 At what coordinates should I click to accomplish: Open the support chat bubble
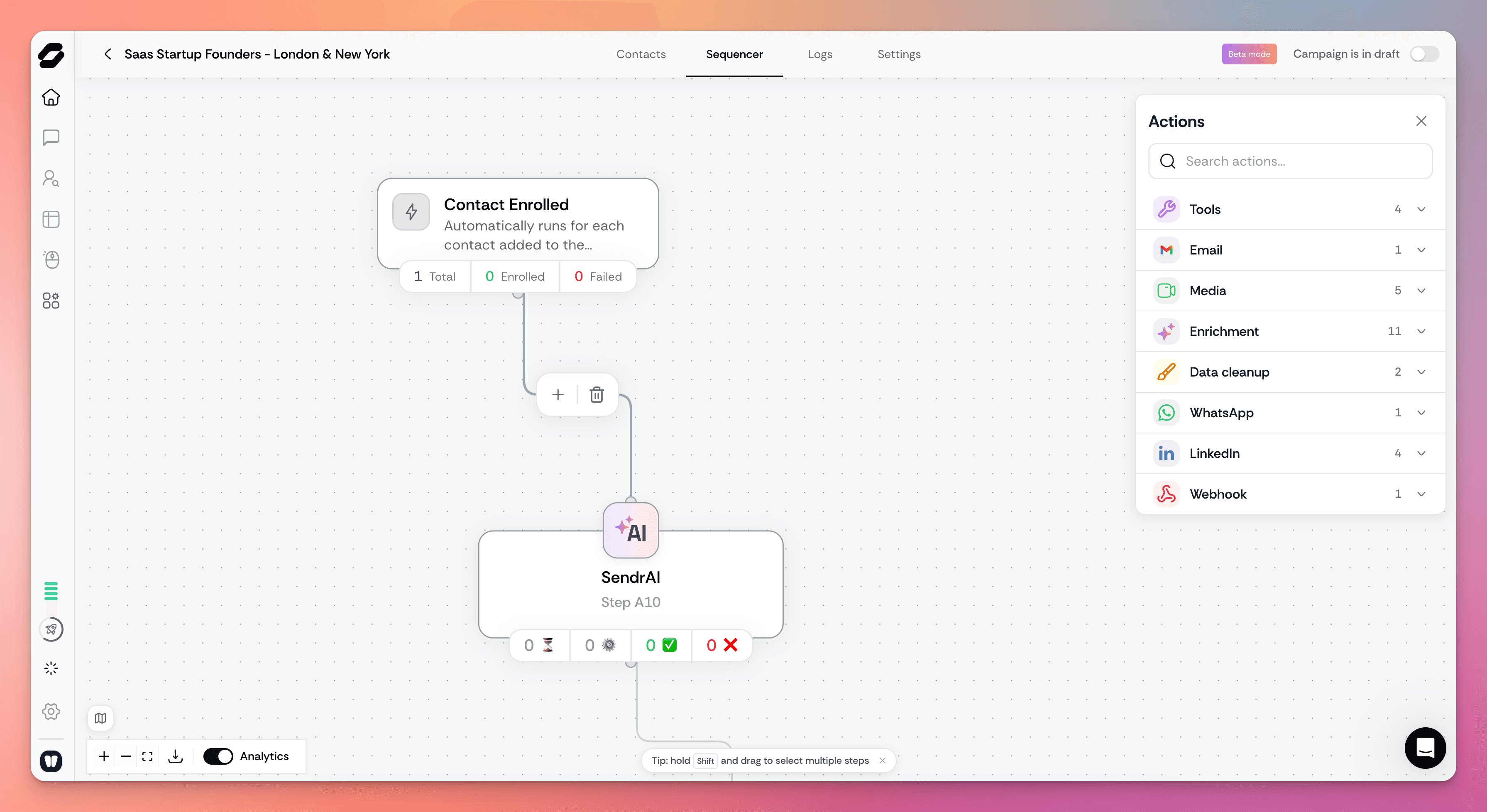pyautogui.click(x=1425, y=748)
